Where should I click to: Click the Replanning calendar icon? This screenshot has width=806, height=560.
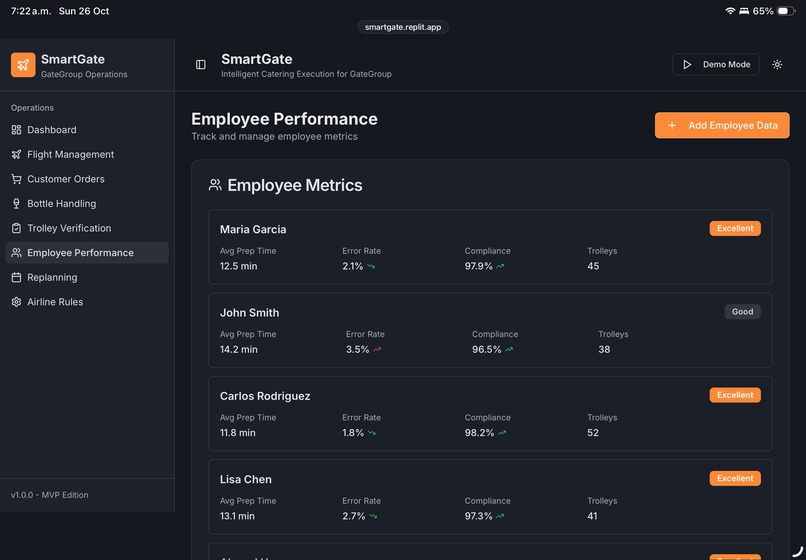coord(16,278)
